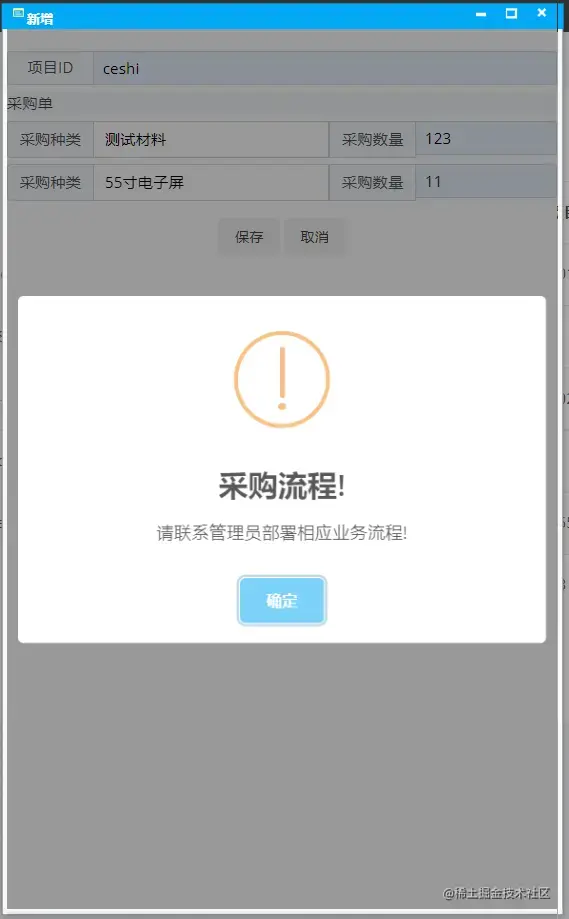Click the quantity field showing 123
This screenshot has height=919, width=569.
click(486, 138)
